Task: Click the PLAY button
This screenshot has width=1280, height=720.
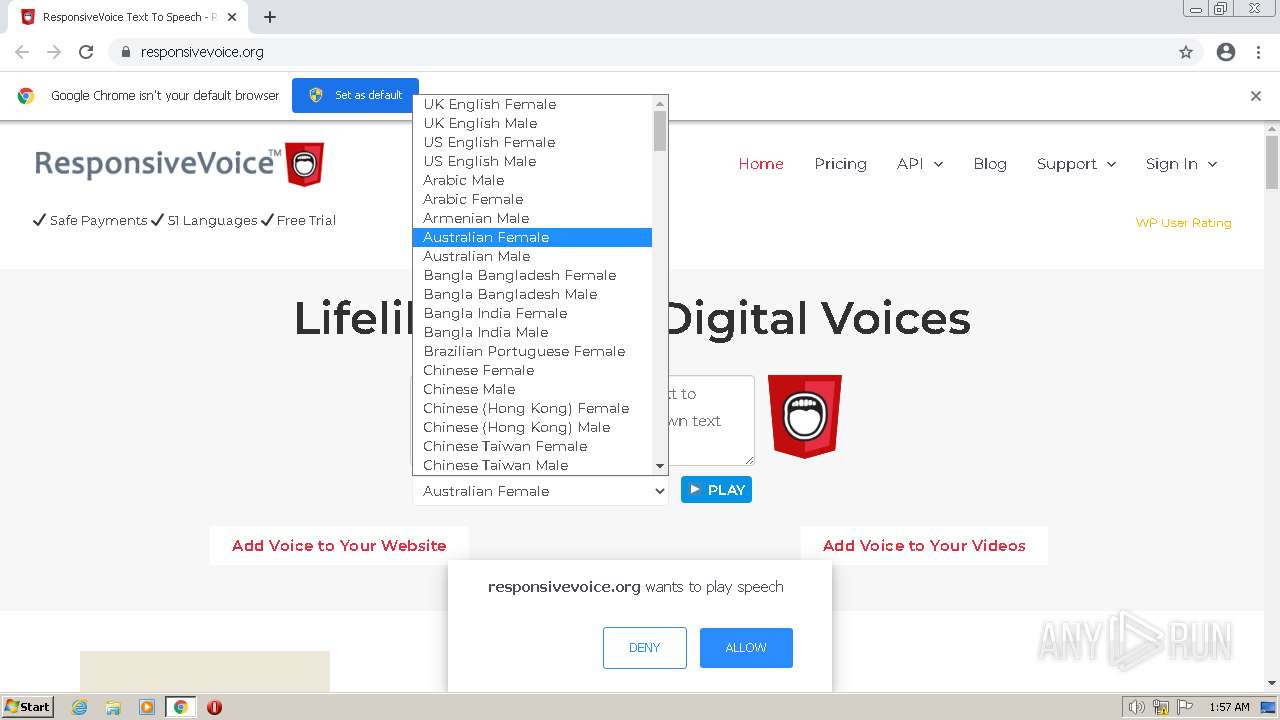Action: [x=716, y=490]
